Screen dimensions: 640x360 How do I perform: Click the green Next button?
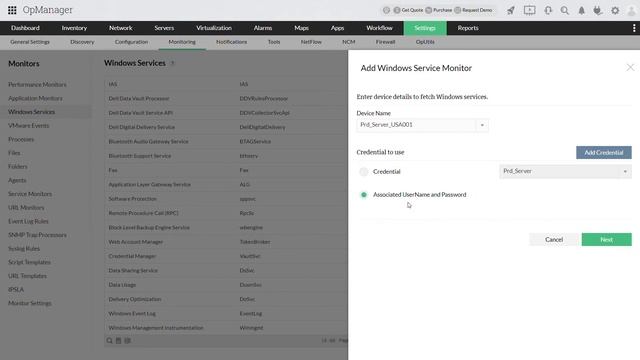(607, 240)
